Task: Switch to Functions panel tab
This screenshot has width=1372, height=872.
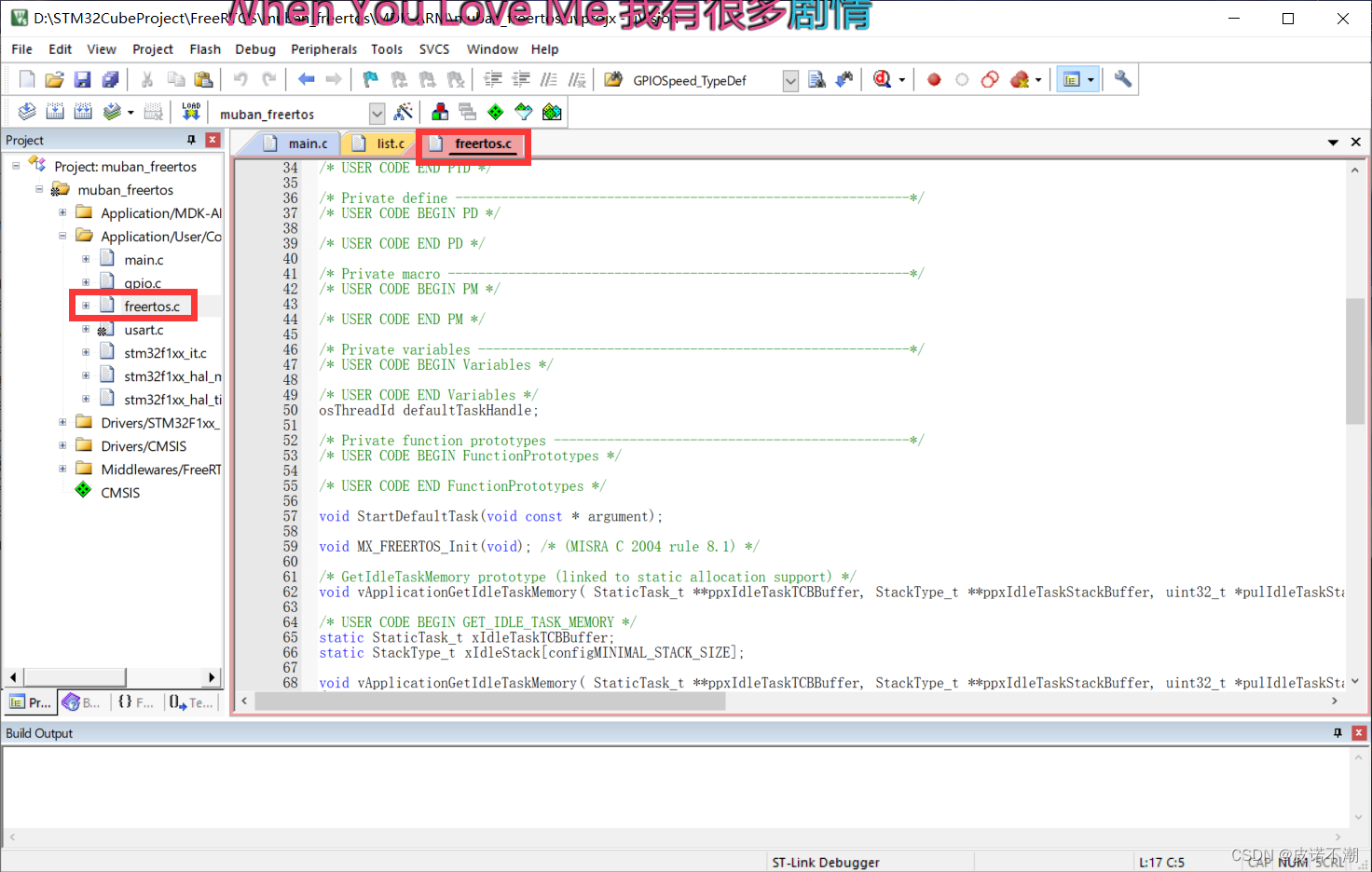Action: coord(136,702)
